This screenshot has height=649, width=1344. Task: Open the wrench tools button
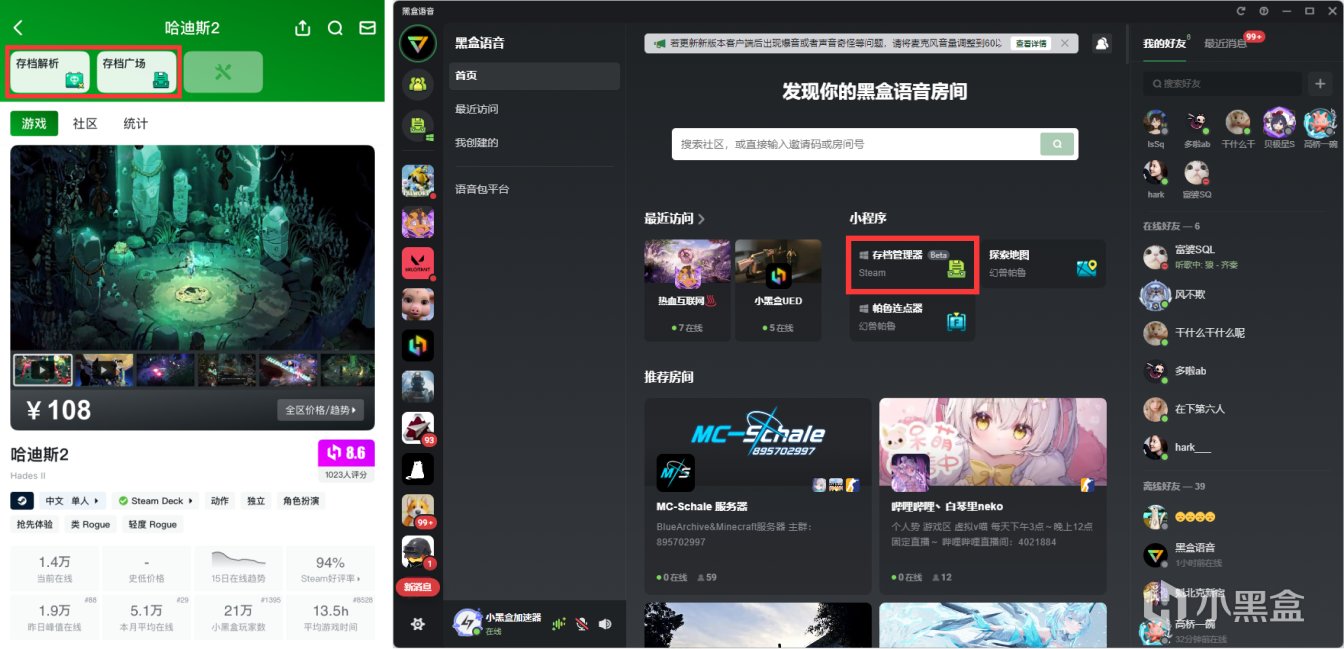(223, 72)
